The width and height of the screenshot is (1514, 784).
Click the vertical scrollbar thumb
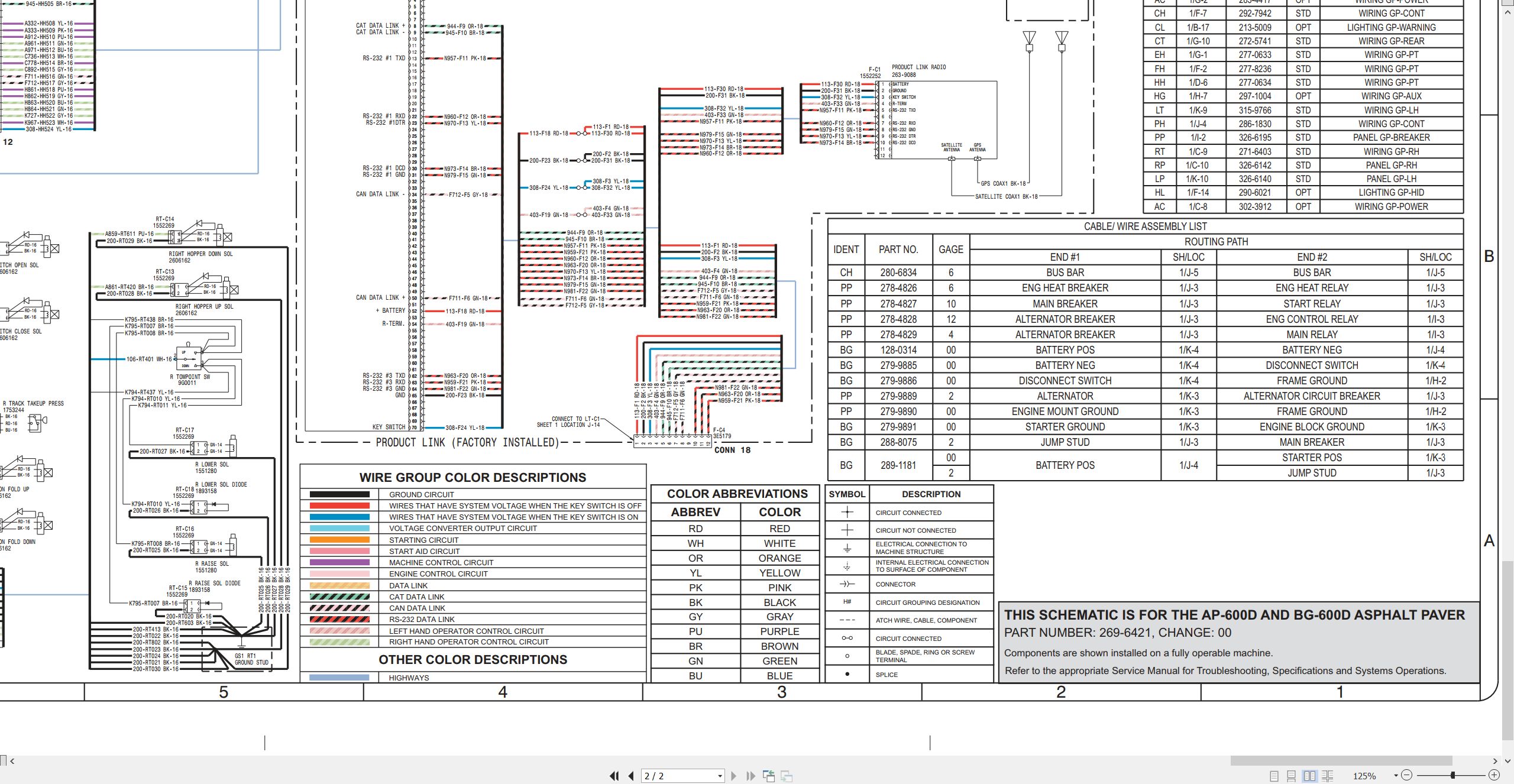(x=1507, y=650)
